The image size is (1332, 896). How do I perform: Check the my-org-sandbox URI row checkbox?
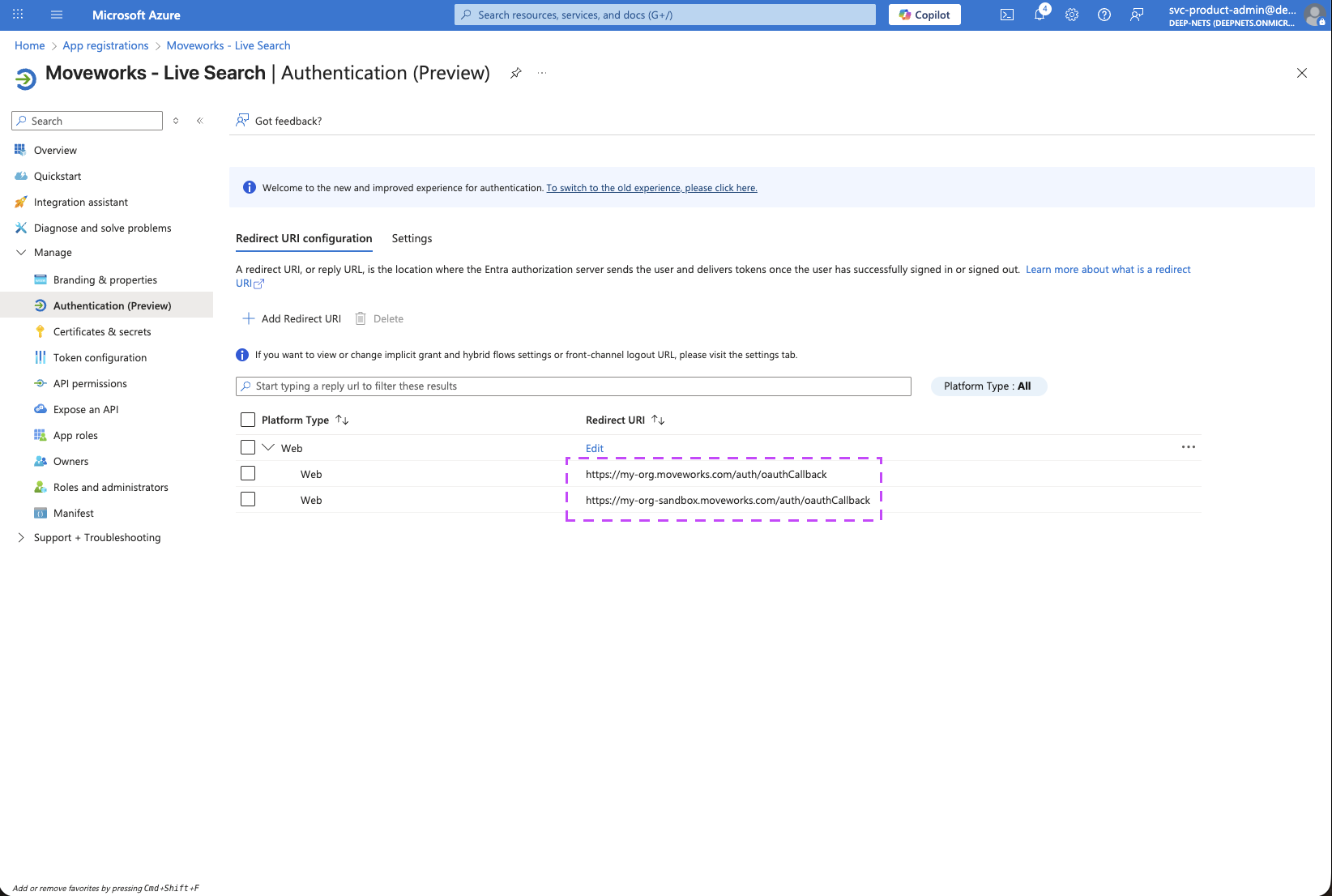pyautogui.click(x=248, y=499)
